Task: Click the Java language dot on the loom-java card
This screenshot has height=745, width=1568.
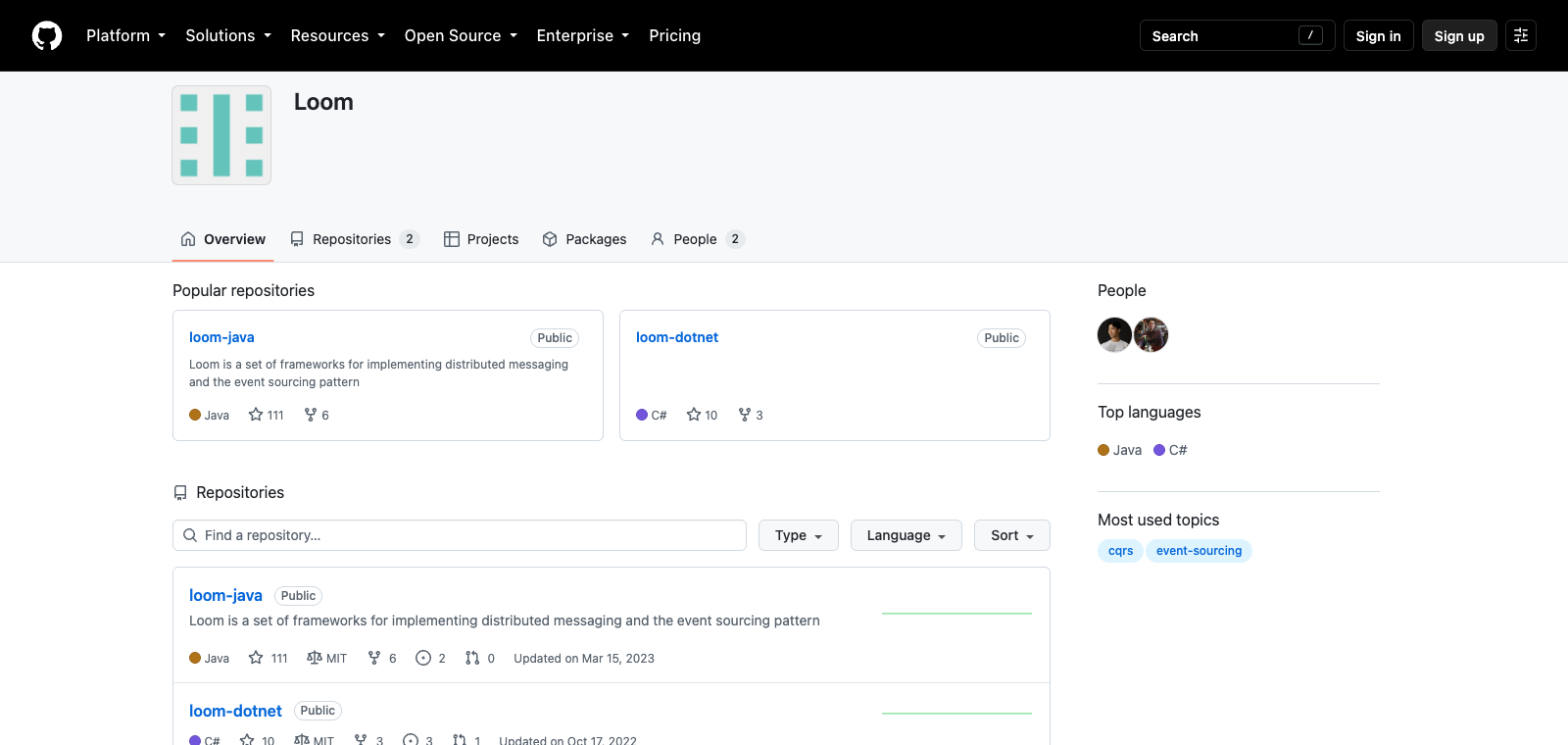Action: pyautogui.click(x=195, y=415)
